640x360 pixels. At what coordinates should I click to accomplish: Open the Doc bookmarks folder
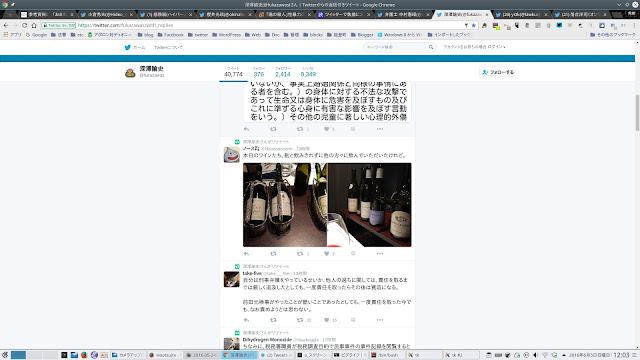coord(272,35)
